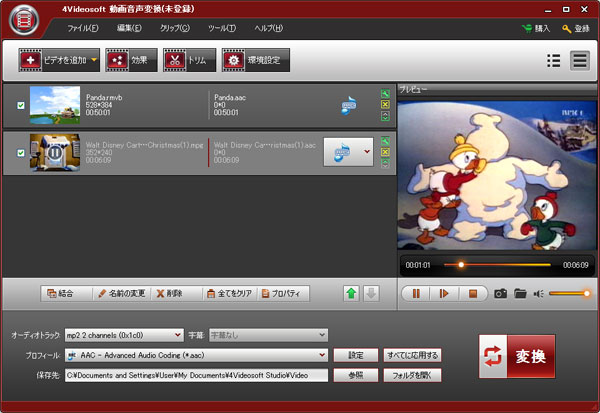This screenshot has height=413, width=600.
Task: Click the red Convert (変換) button
Action: [517, 356]
